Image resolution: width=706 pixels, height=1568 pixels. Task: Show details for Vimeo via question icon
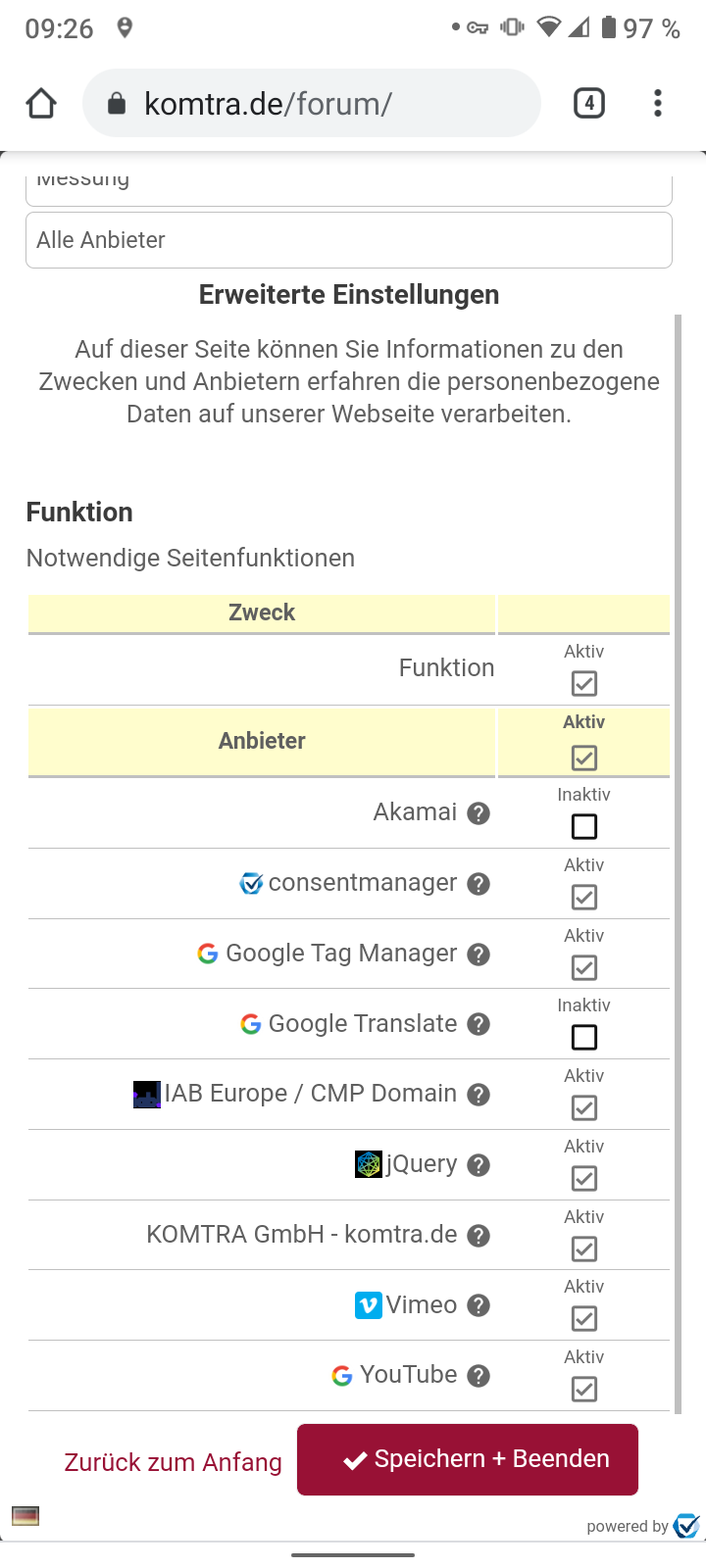click(x=479, y=1305)
